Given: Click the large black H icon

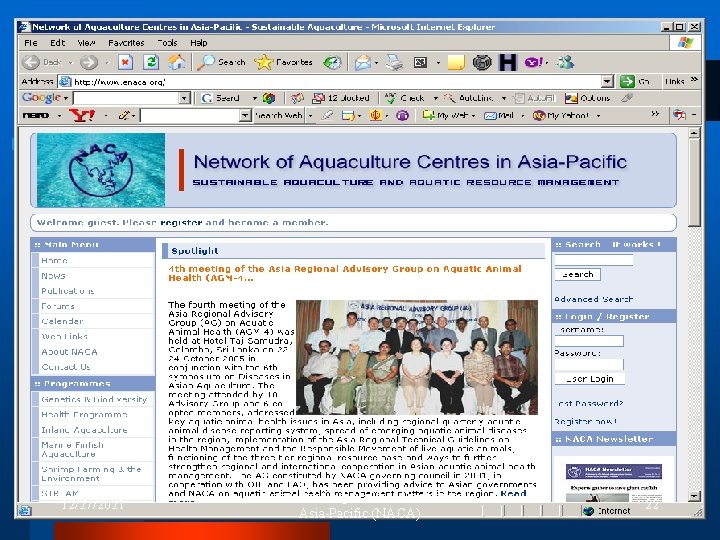Looking at the screenshot, I should (508, 62).
